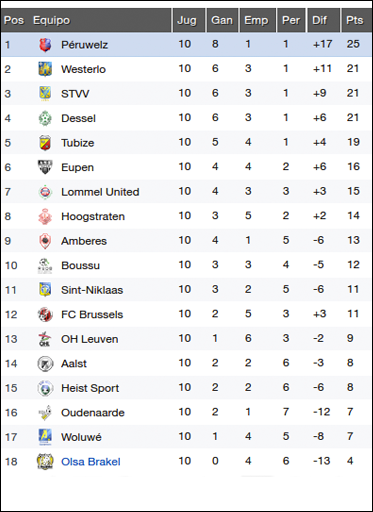Image resolution: width=373 pixels, height=512 pixels.
Task: Click the Amberes red shield icon
Action: (45, 241)
